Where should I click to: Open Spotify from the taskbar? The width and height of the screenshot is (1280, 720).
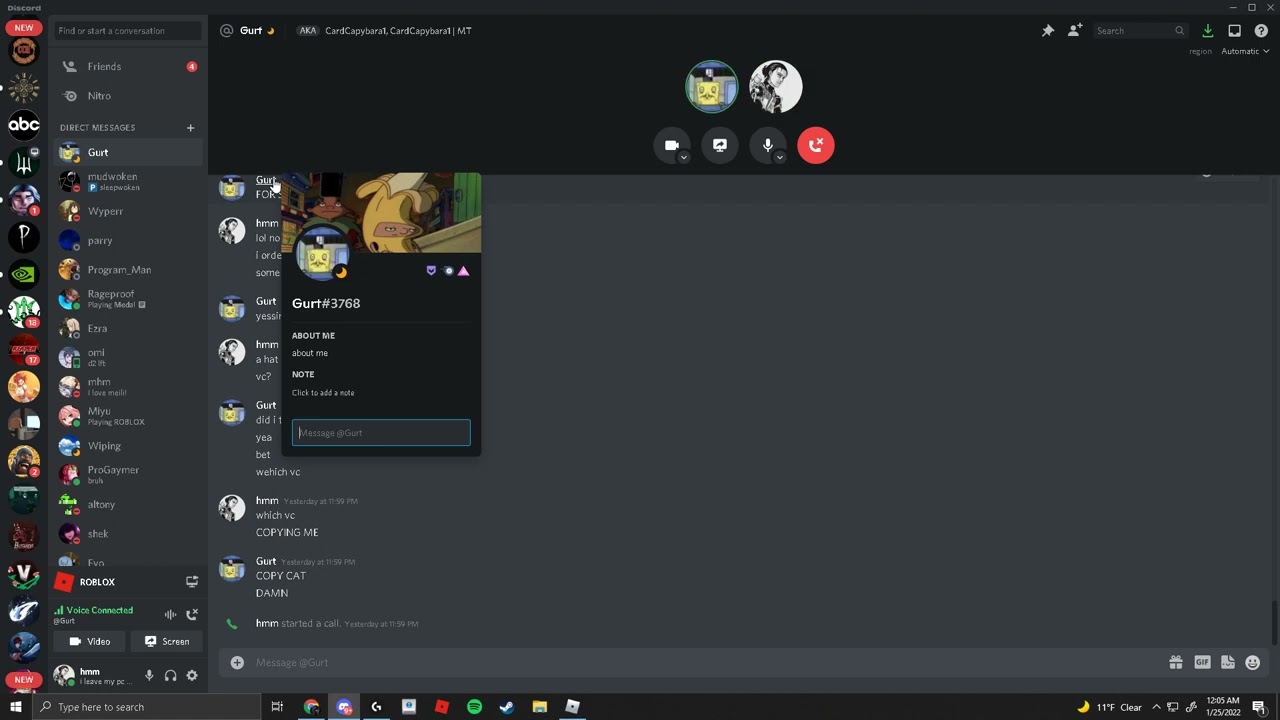[x=474, y=707]
